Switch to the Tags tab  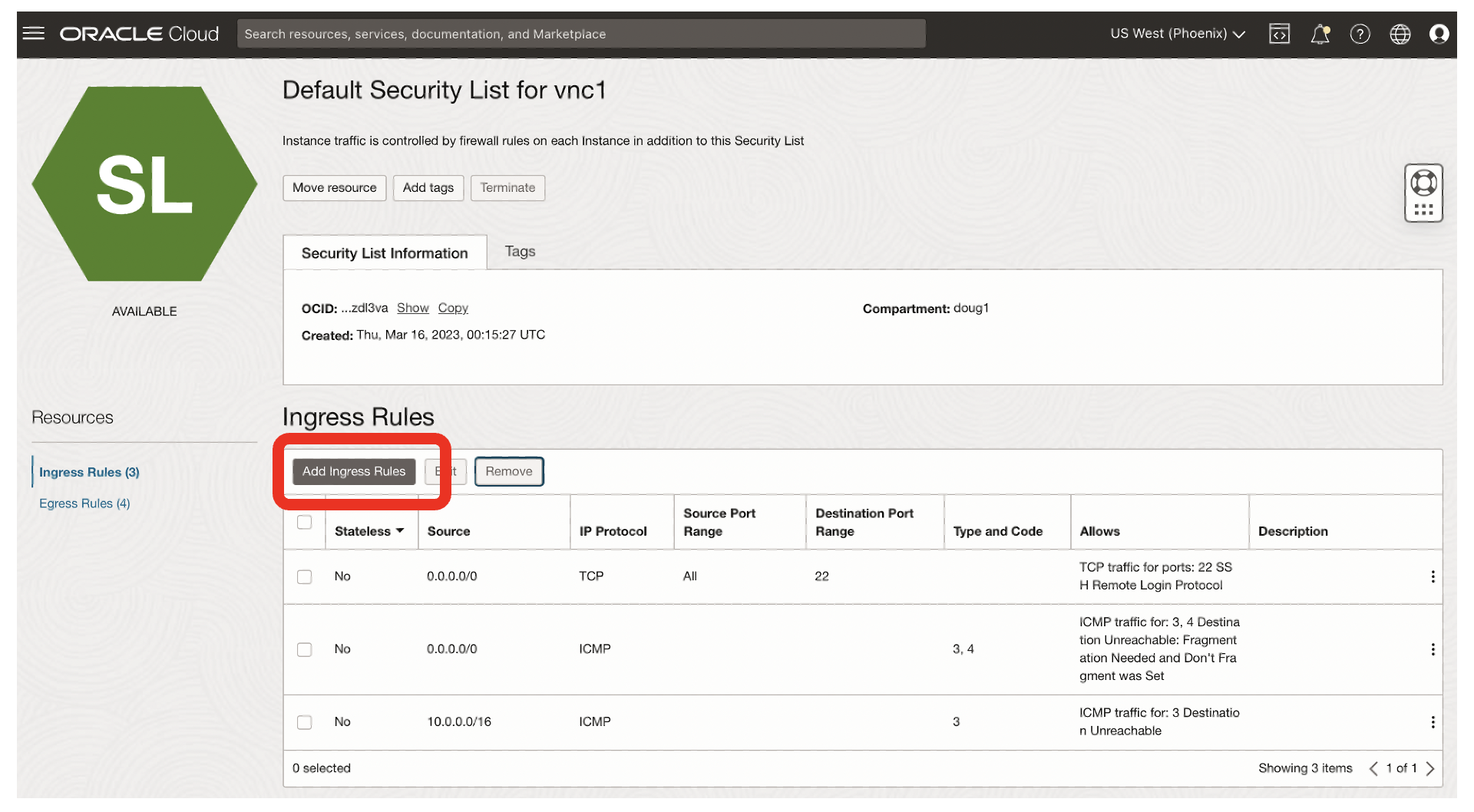520,251
